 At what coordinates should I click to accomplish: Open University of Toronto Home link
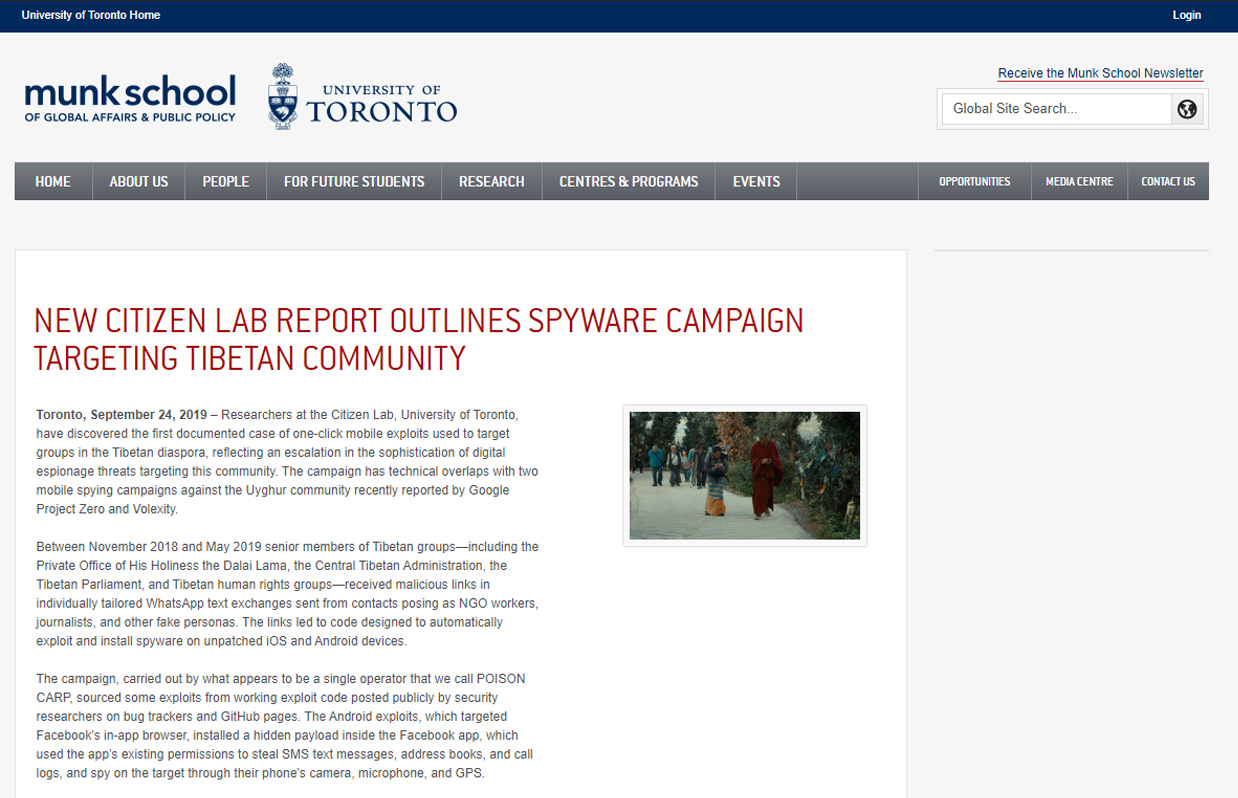[91, 15]
